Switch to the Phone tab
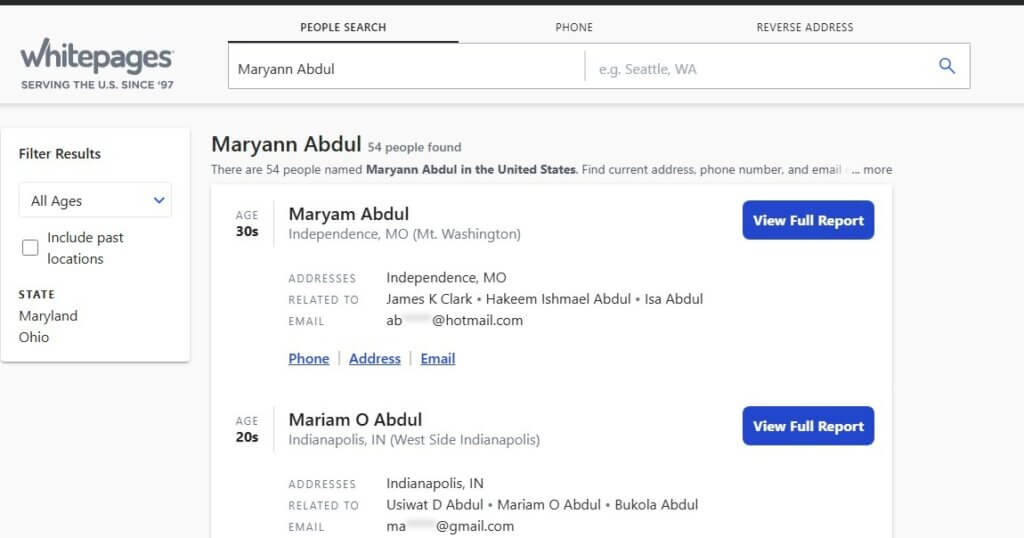Image resolution: width=1024 pixels, height=538 pixels. coord(574,28)
